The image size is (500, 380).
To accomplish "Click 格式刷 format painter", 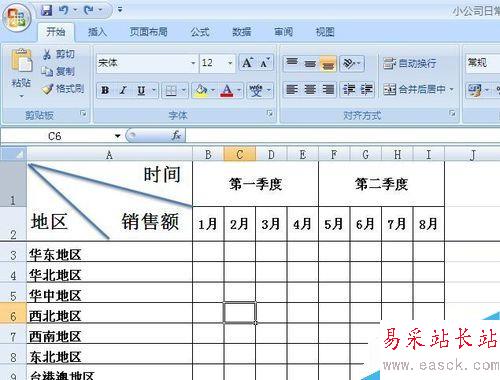I will coord(63,89).
